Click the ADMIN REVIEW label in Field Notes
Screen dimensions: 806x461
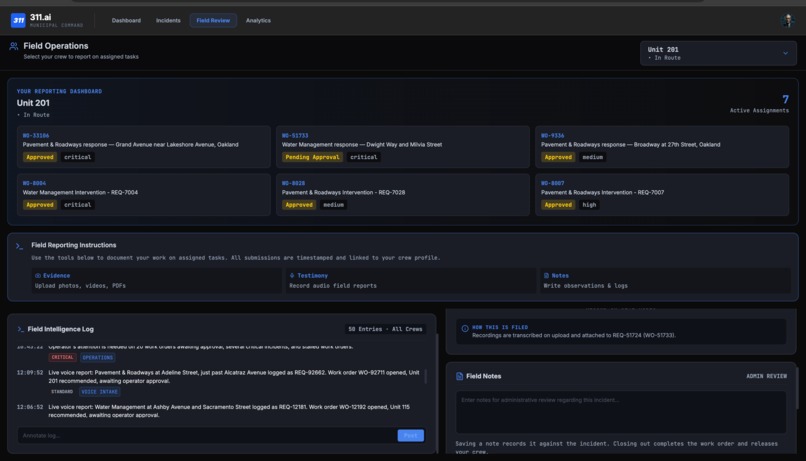(x=766, y=376)
